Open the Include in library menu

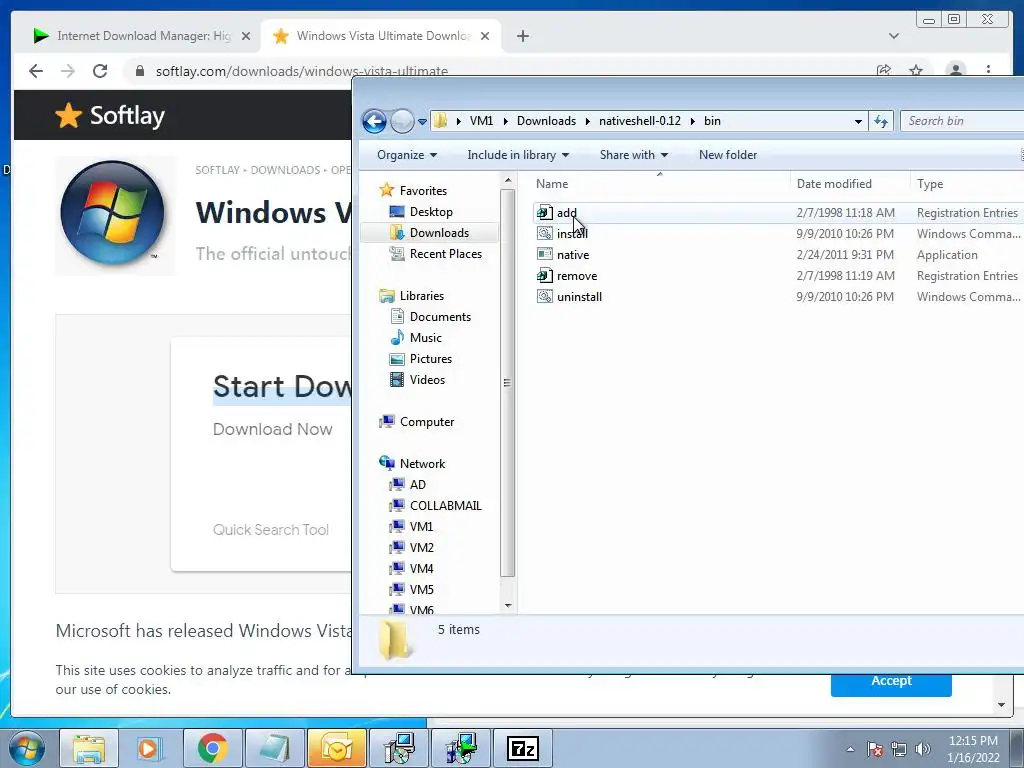[x=518, y=155]
